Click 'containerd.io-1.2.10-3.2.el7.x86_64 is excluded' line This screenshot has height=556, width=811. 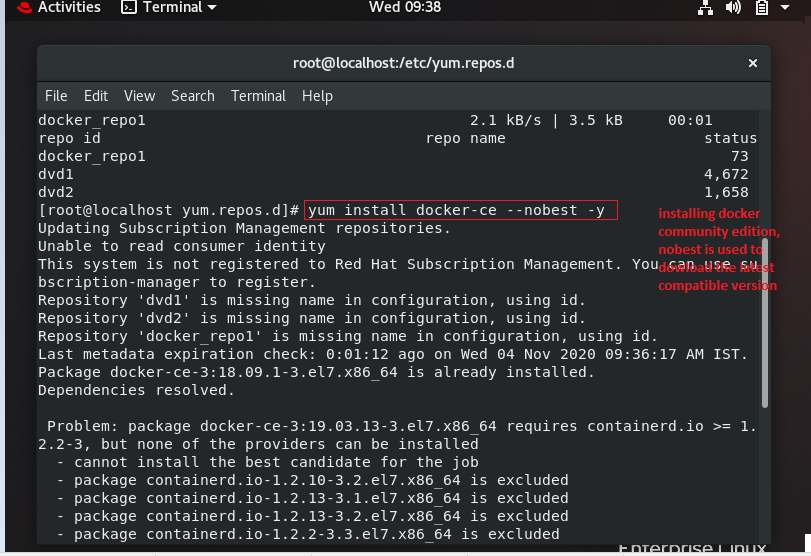pos(312,480)
